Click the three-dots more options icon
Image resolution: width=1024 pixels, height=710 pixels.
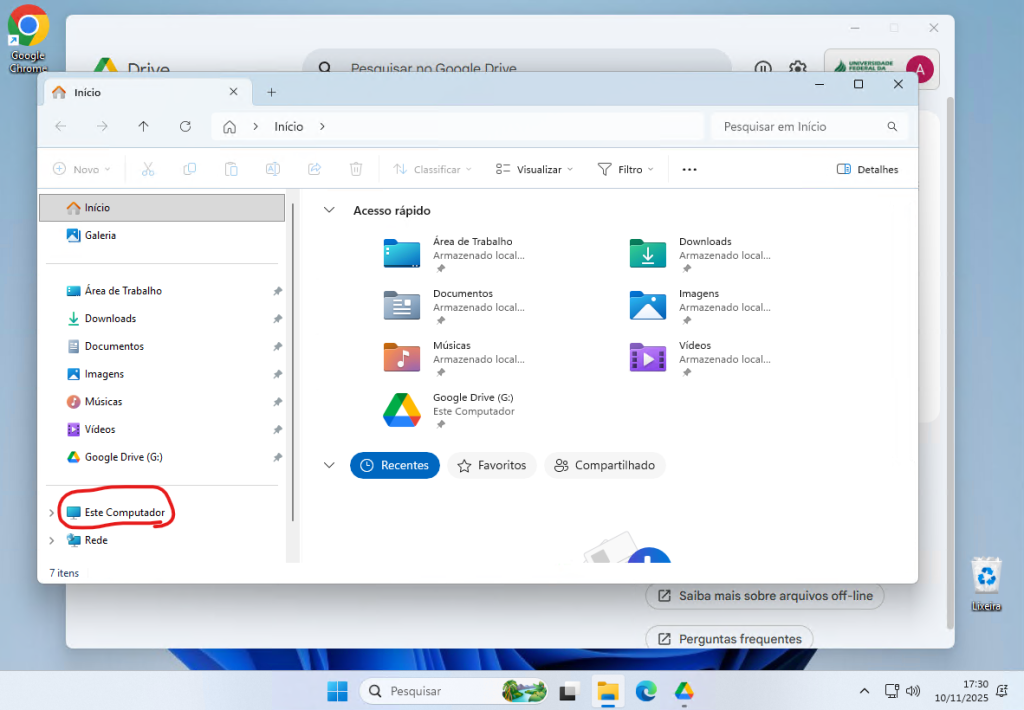(x=689, y=170)
